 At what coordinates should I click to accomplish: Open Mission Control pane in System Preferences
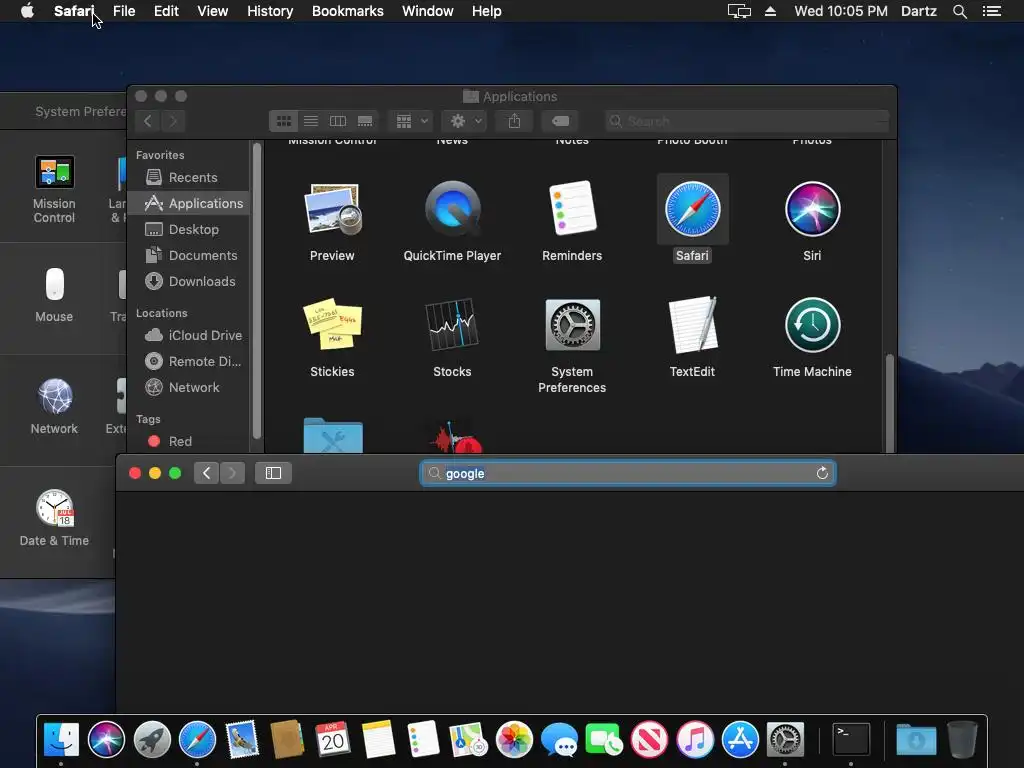pos(54,189)
